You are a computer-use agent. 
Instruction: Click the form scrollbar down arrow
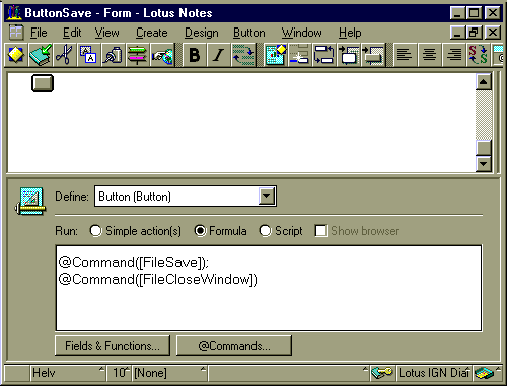484,164
